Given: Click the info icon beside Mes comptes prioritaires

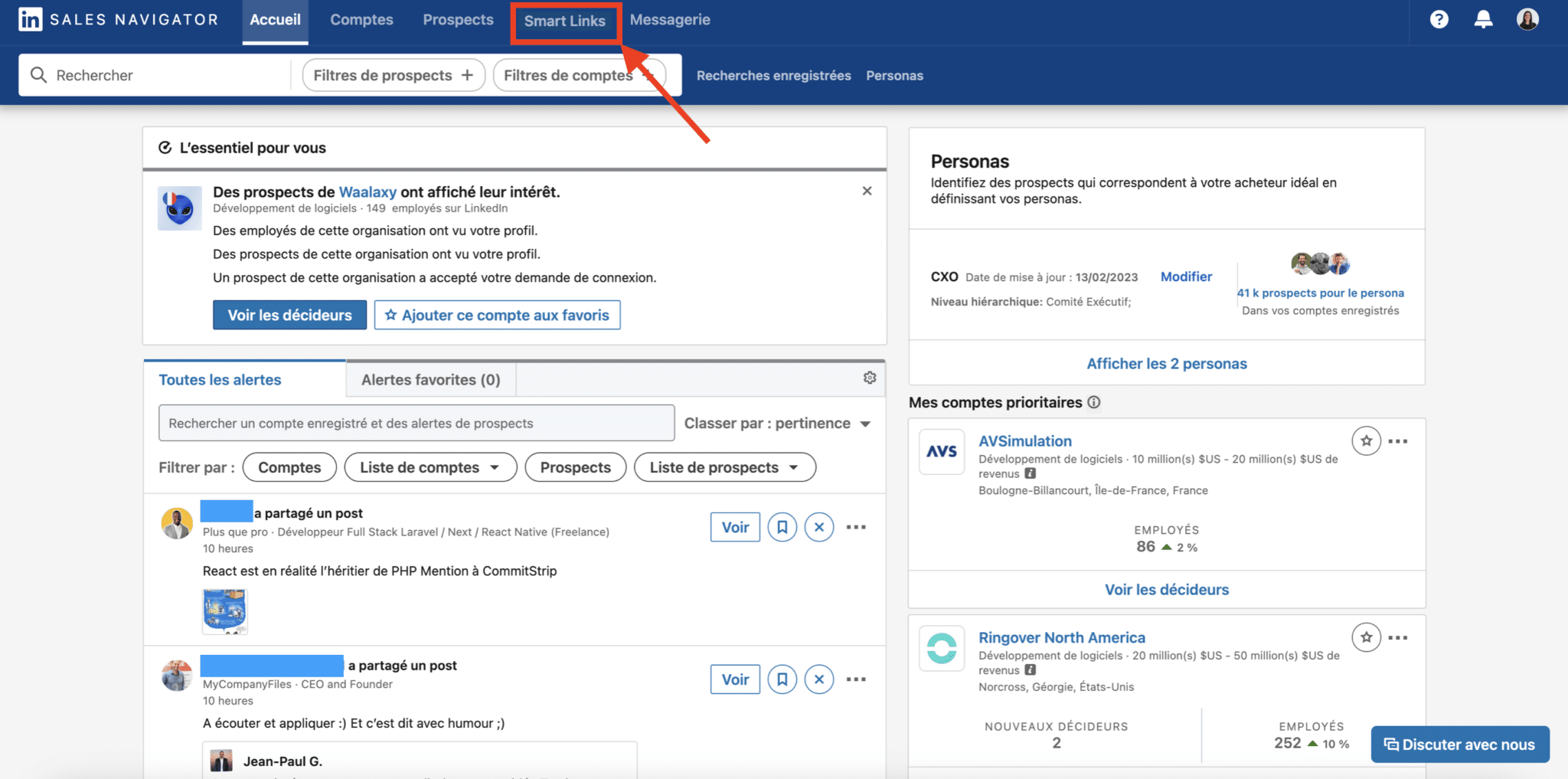Looking at the screenshot, I should [x=1095, y=402].
